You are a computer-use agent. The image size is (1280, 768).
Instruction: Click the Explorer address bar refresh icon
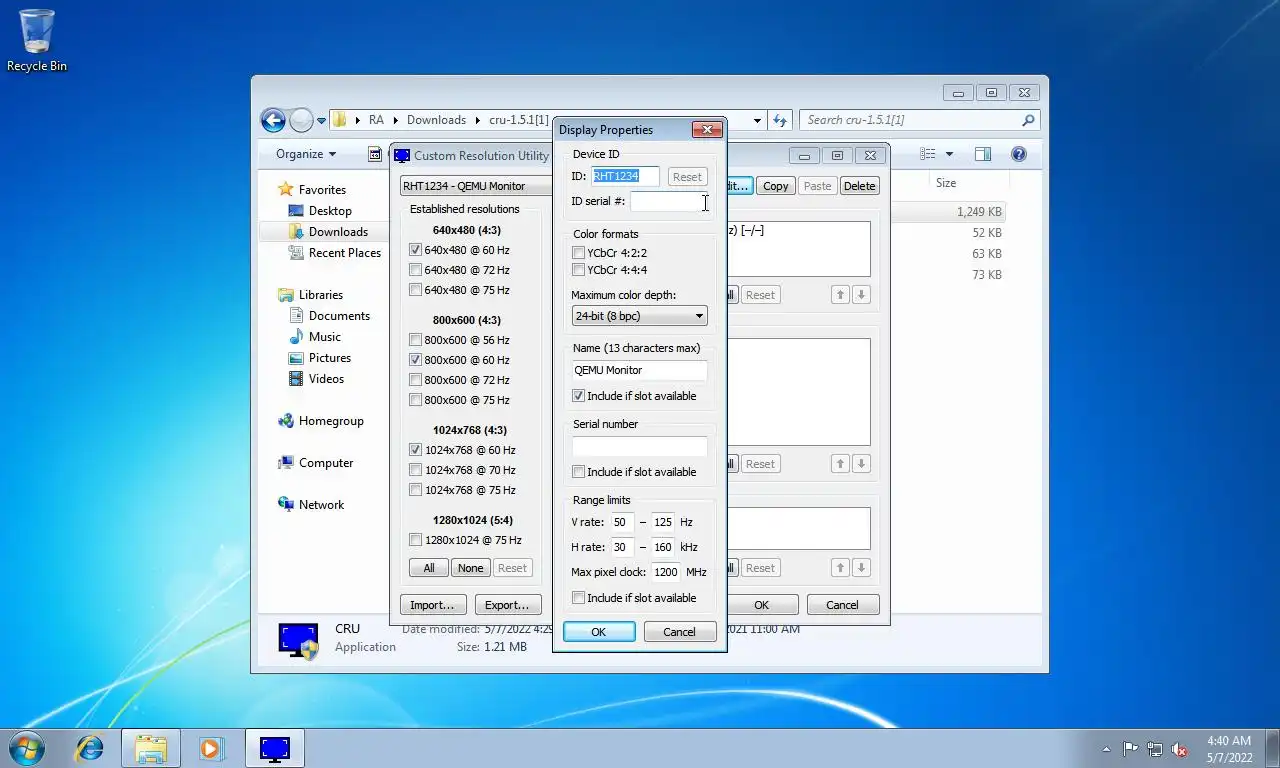coord(780,120)
